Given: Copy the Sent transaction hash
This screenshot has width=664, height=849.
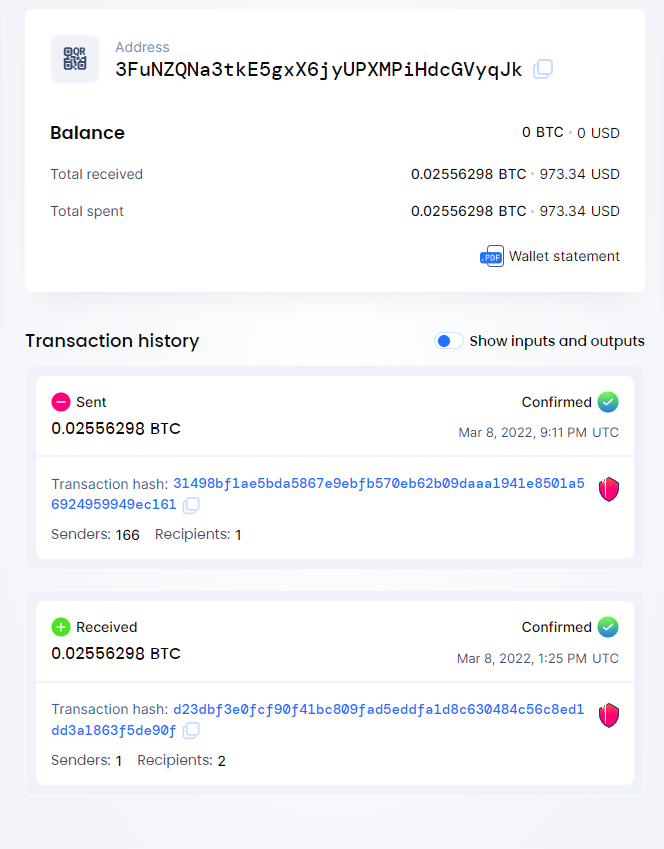Looking at the screenshot, I should pos(191,505).
